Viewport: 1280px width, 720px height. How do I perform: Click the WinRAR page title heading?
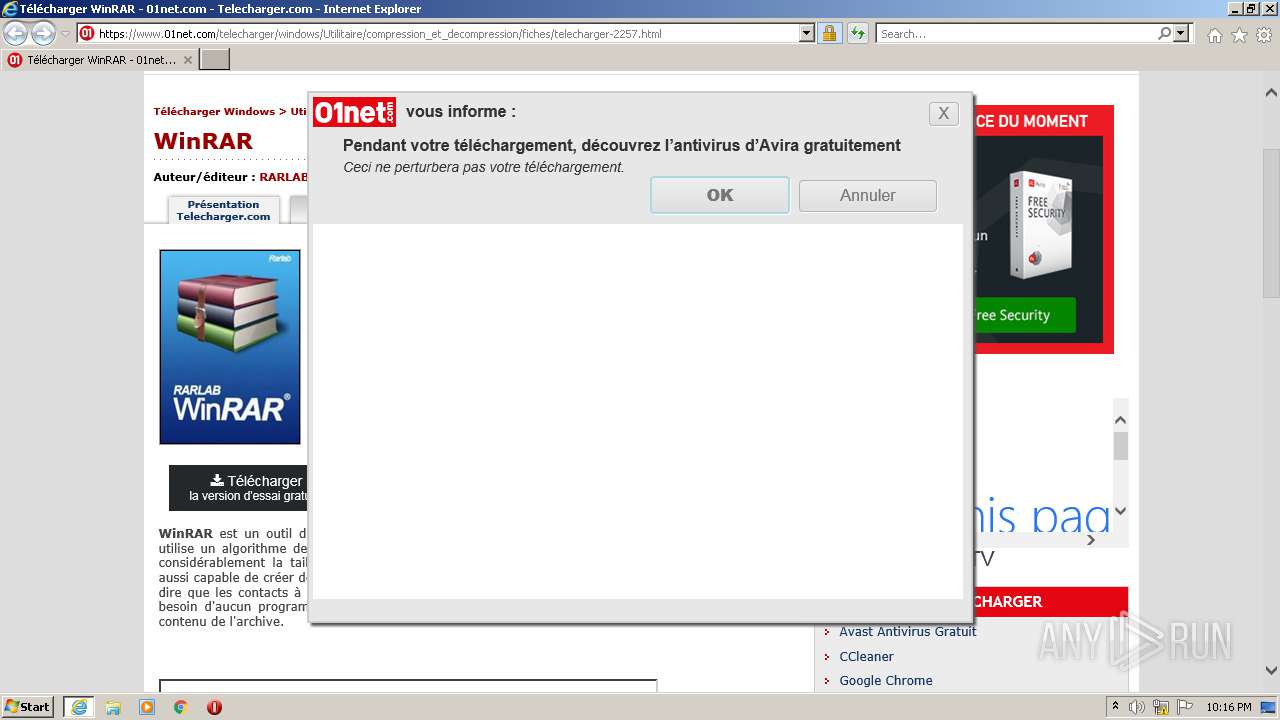click(204, 141)
